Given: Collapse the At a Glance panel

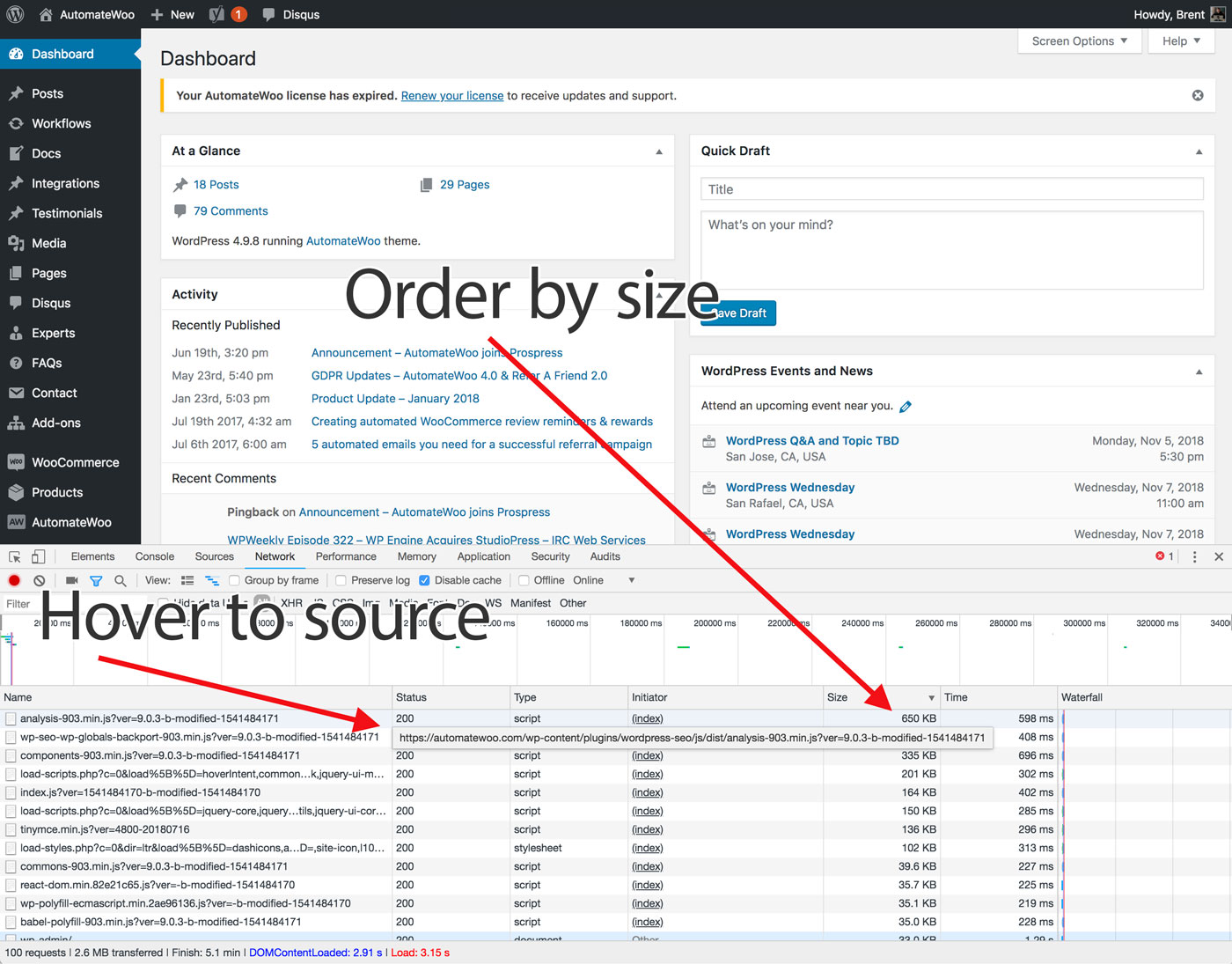Looking at the screenshot, I should click(658, 151).
